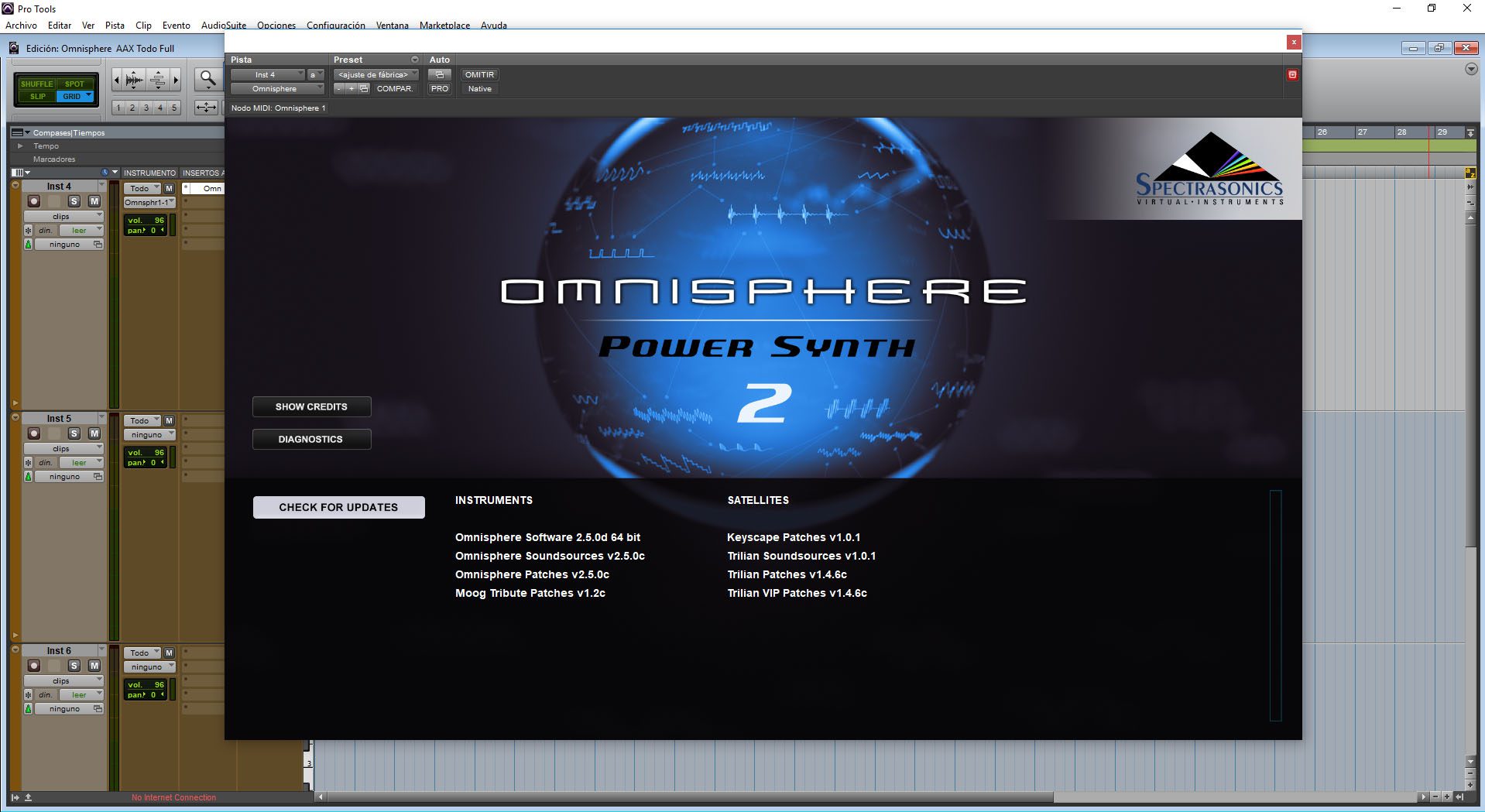1485x812 pixels.
Task: Toggle OMITIR bypass on the plugin
Action: (x=479, y=75)
